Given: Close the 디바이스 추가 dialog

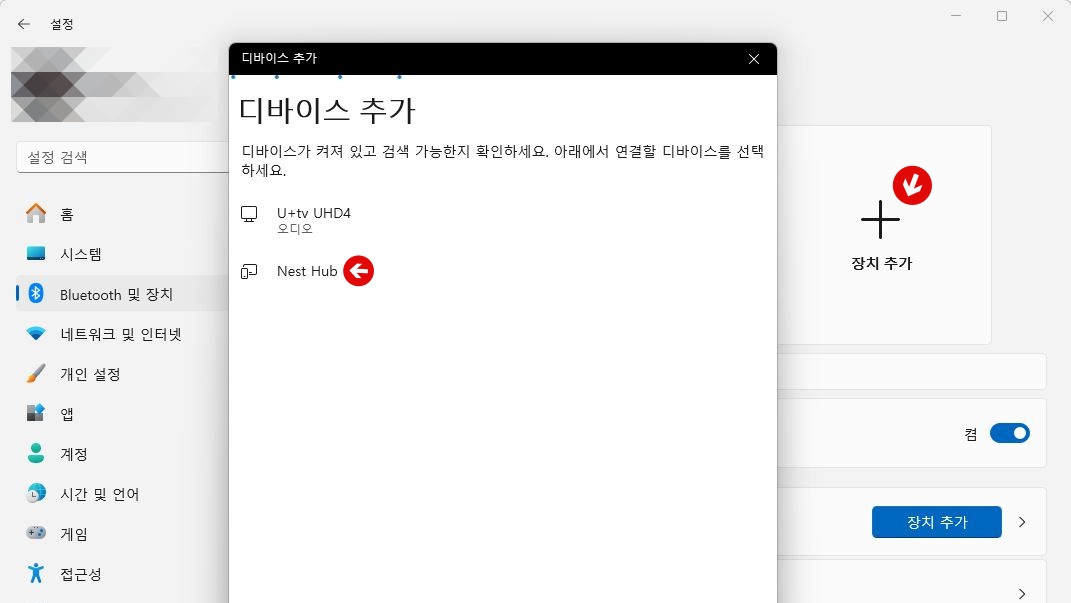Looking at the screenshot, I should coord(754,59).
